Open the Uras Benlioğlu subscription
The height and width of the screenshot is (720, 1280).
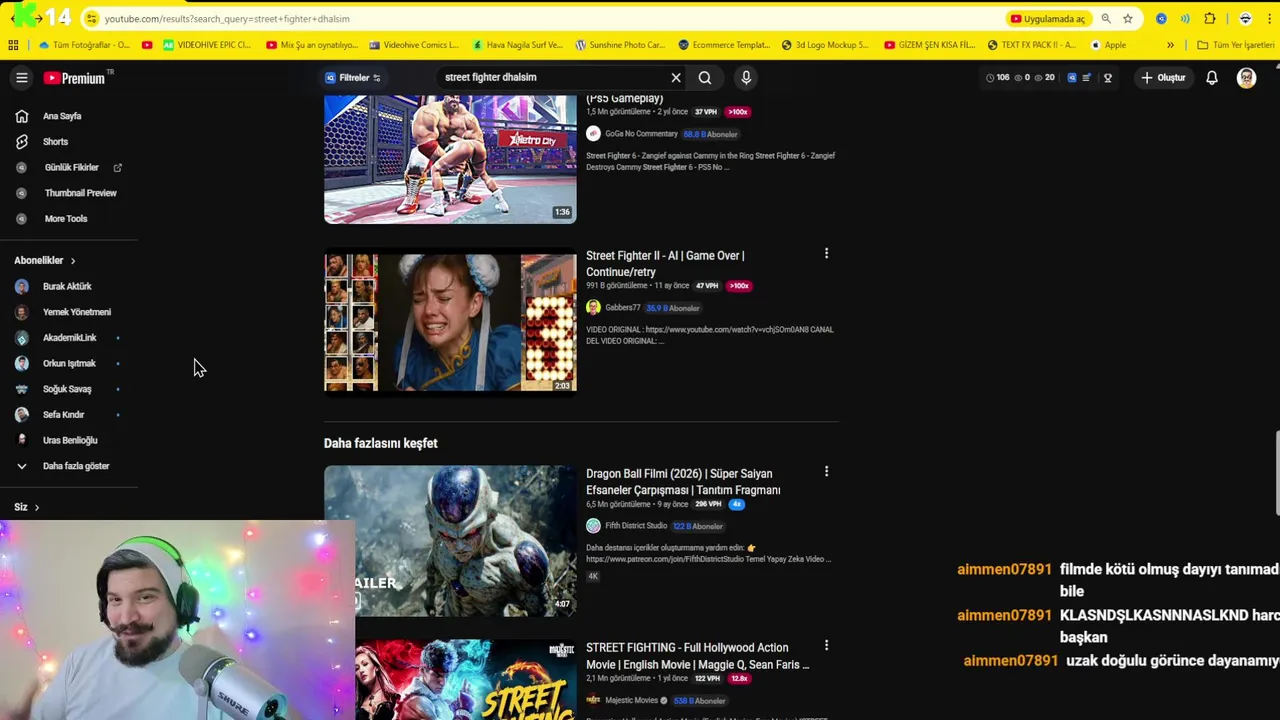pyautogui.click(x=69, y=440)
